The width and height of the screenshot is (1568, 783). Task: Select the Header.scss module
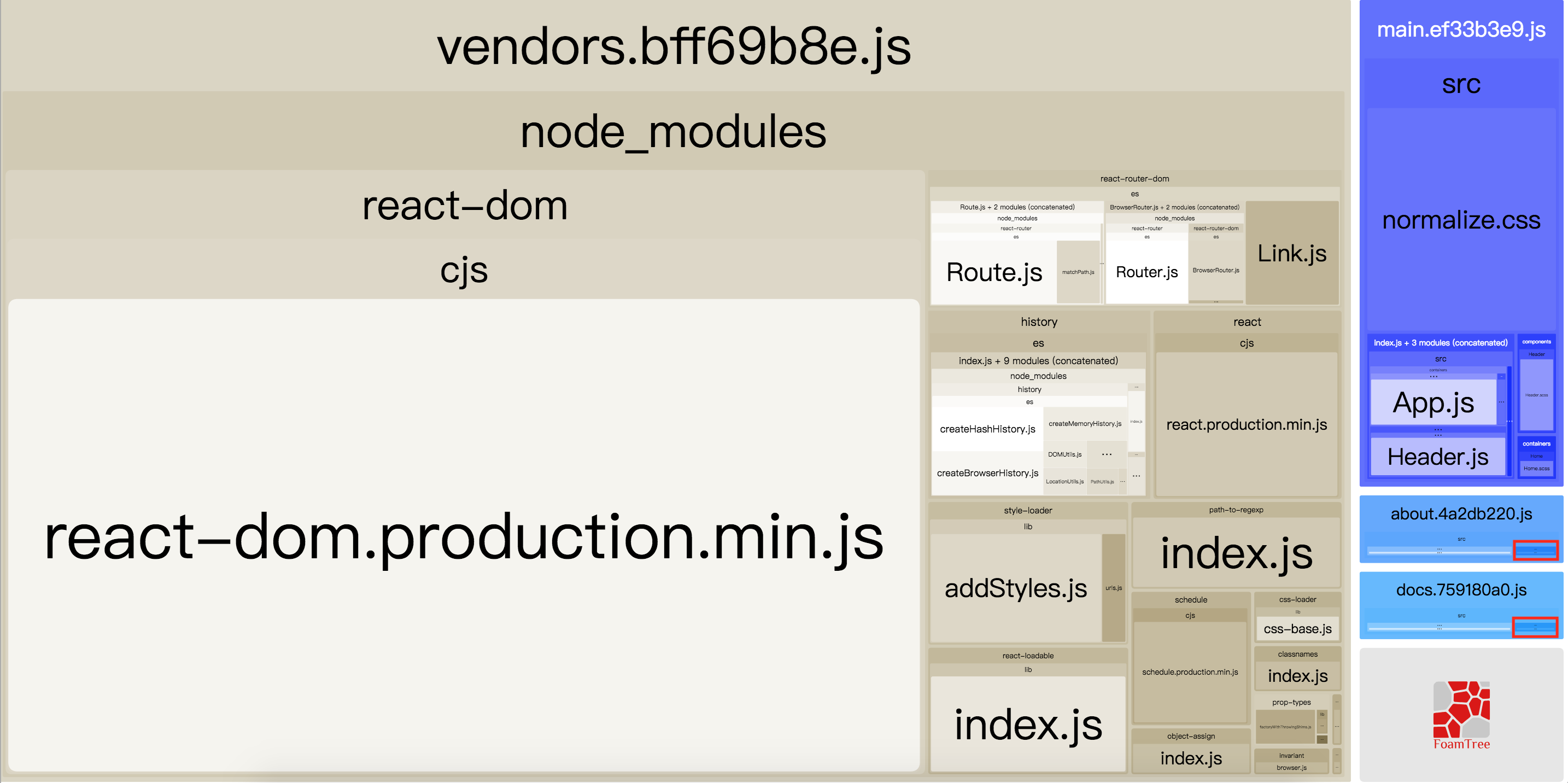[x=1536, y=395]
